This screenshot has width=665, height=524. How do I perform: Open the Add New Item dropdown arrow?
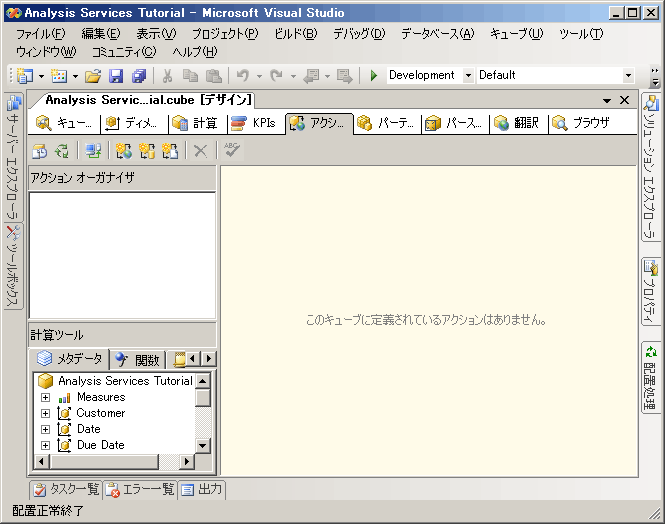coord(75,77)
